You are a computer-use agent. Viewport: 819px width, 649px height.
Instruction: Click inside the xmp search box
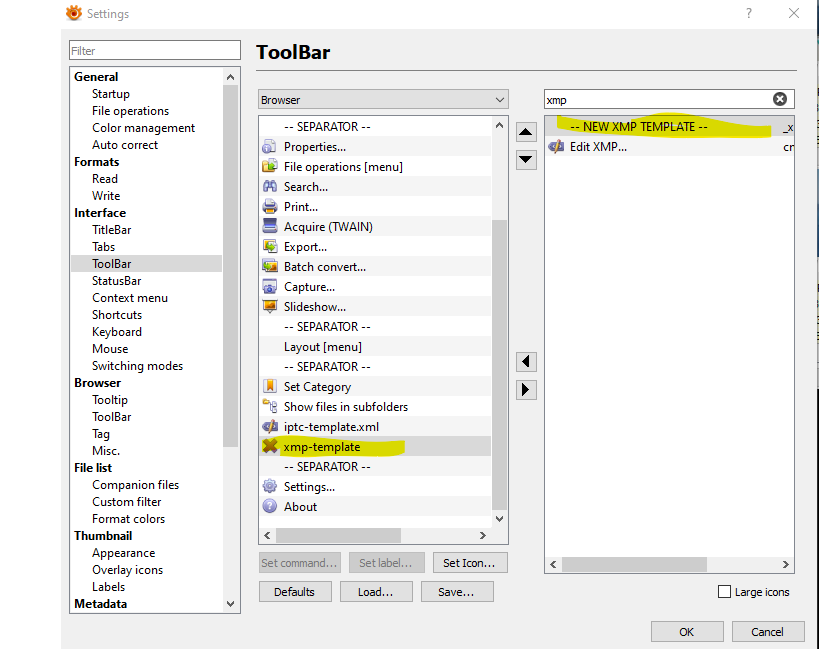click(658, 100)
